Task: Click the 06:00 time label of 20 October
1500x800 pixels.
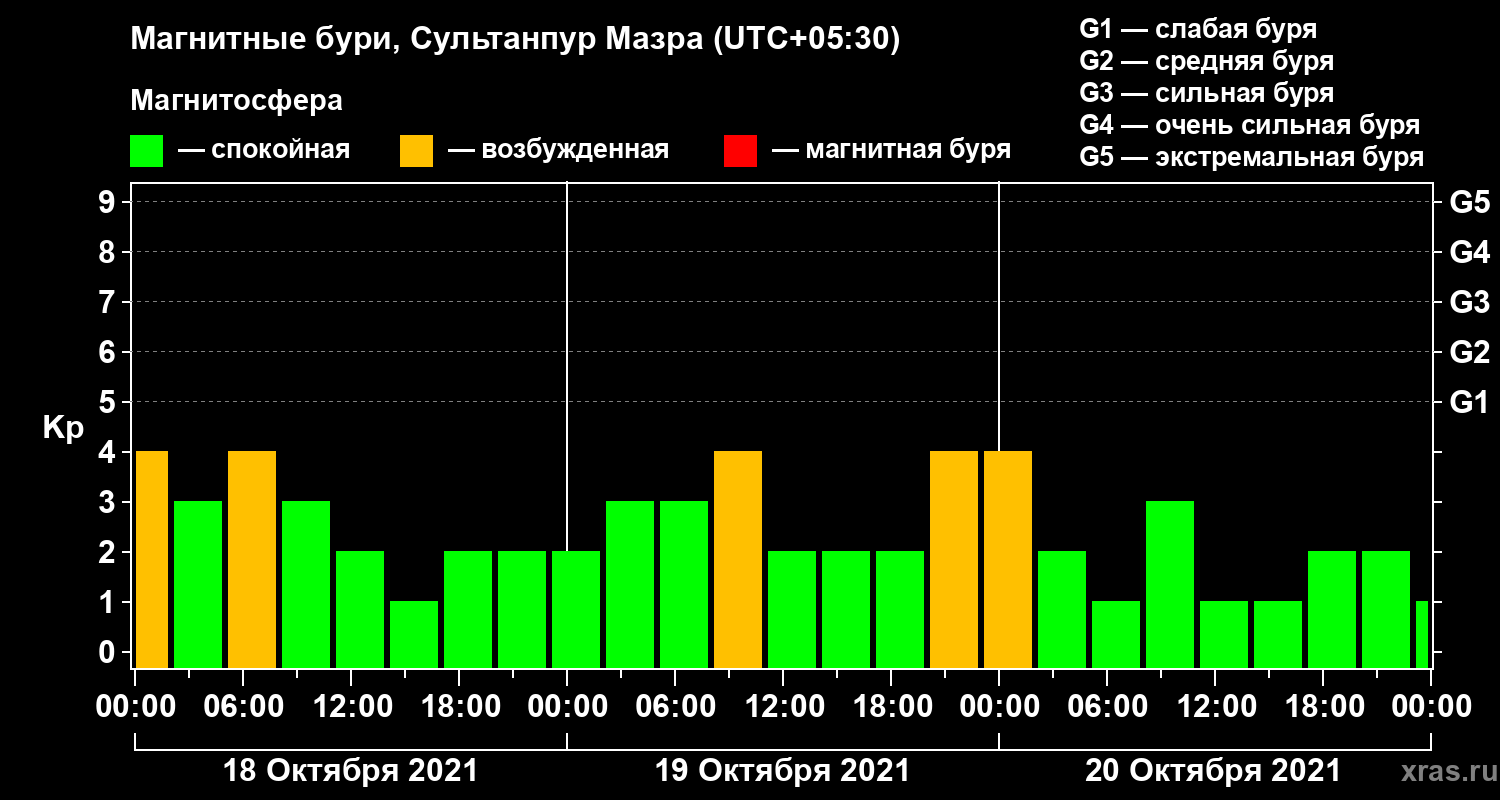Action: coord(1106,706)
